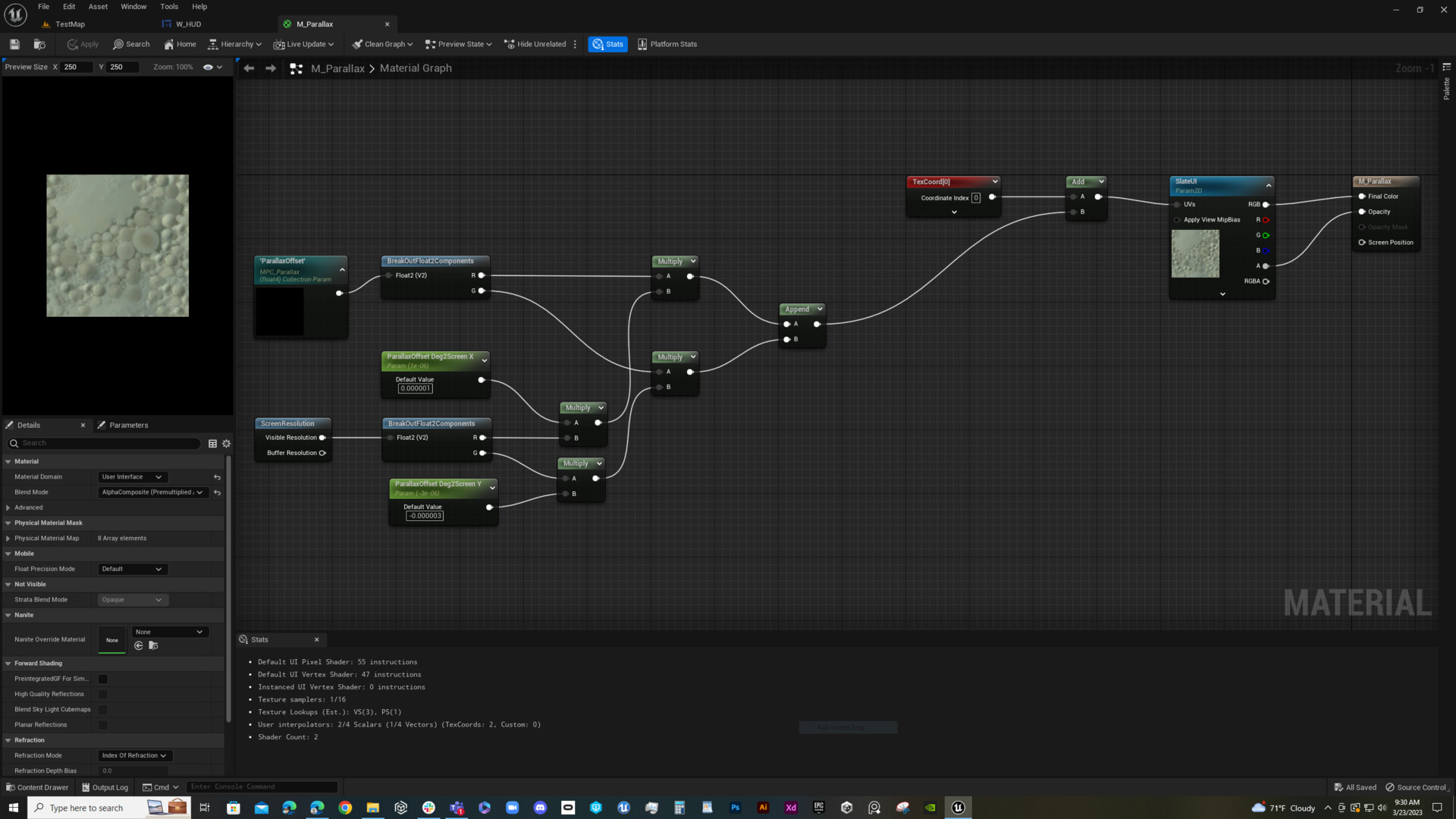The width and height of the screenshot is (1456, 819).
Task: Save the M_Parallax material asset
Action: tap(14, 44)
